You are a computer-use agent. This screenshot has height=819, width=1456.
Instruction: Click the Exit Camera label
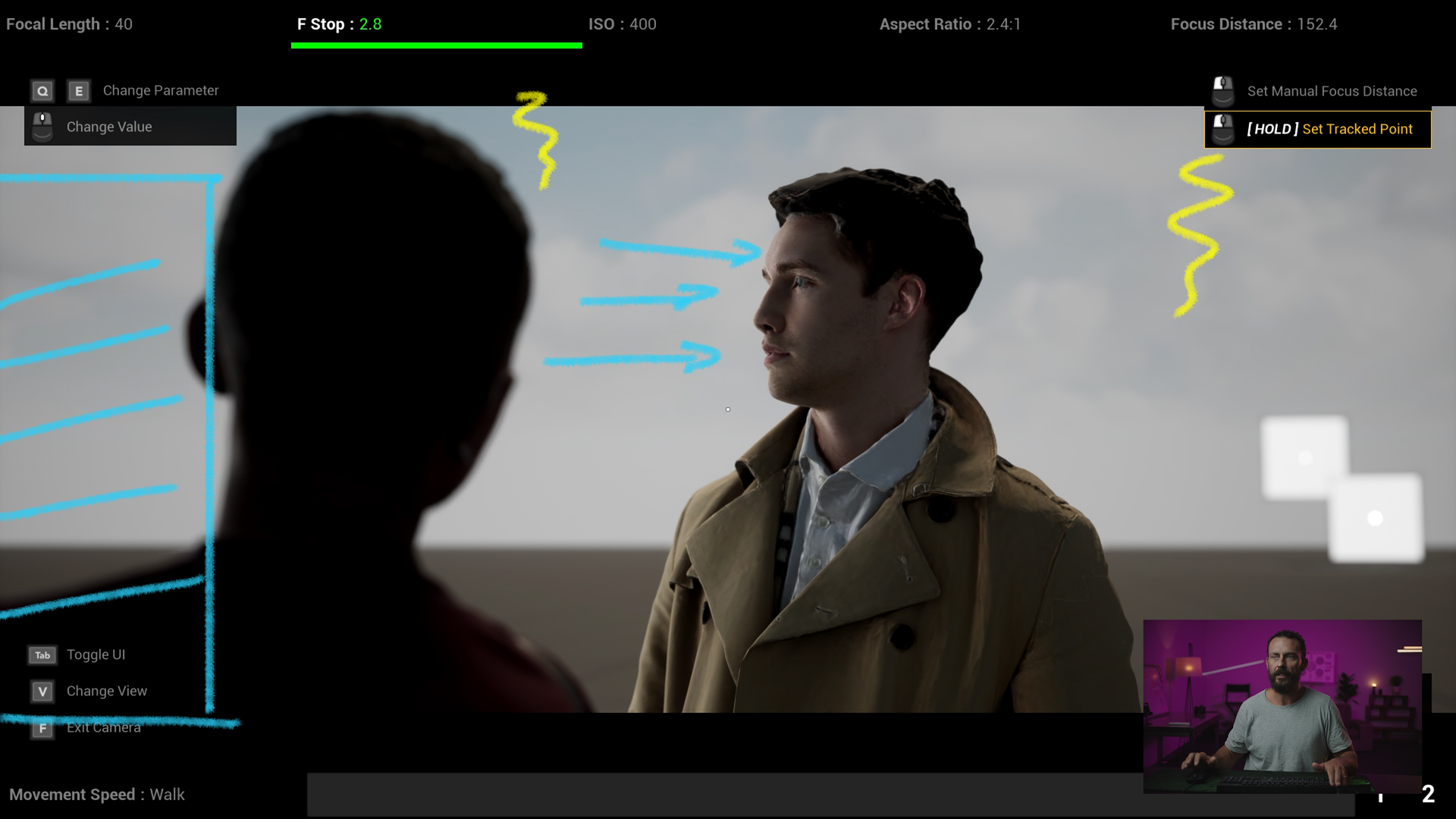[103, 728]
